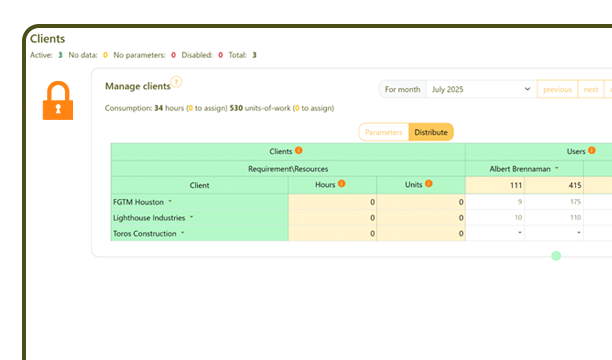Open the Albert Brennaman user dropdown arrow
The height and width of the screenshot is (360, 612).
click(557, 168)
